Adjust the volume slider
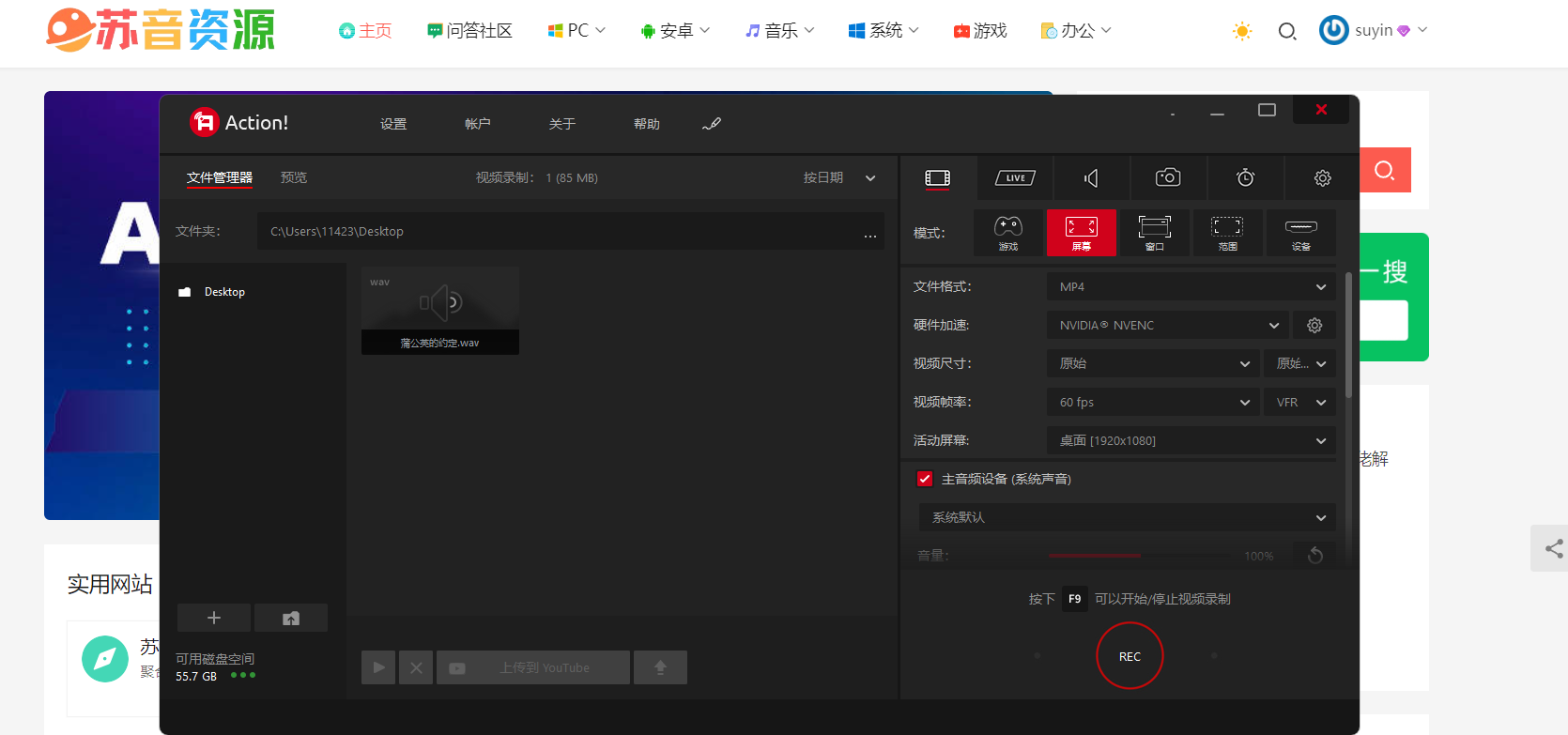This screenshot has height=735, width=1568. [x=1140, y=556]
